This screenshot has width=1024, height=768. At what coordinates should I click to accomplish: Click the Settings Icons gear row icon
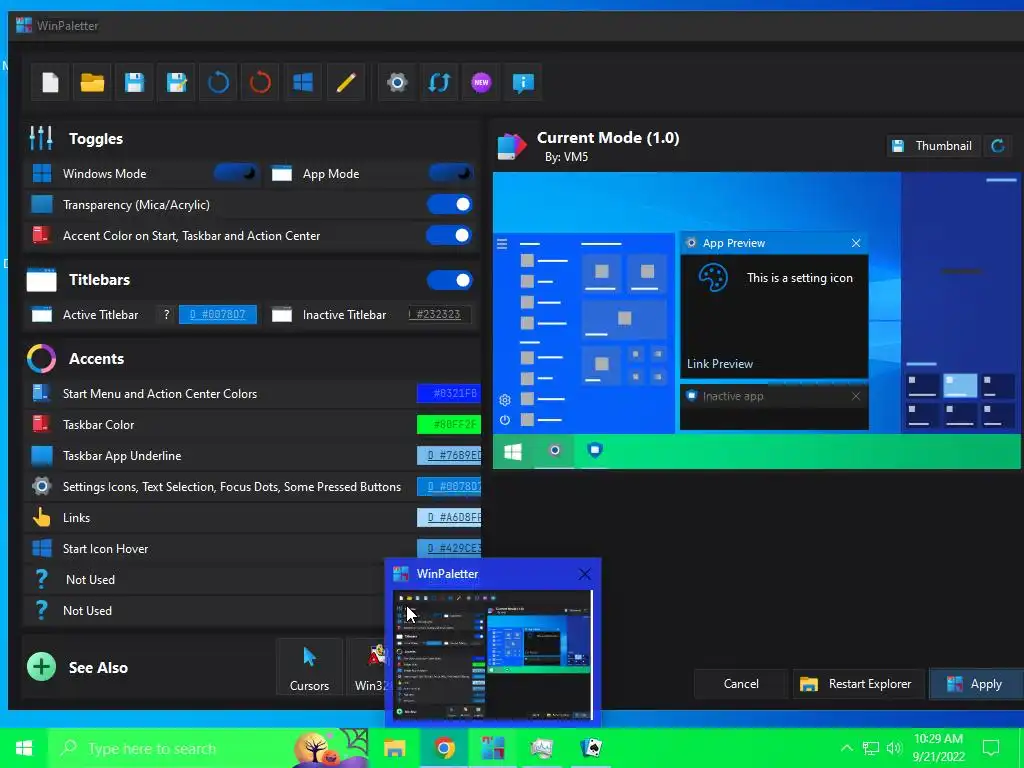click(41, 486)
